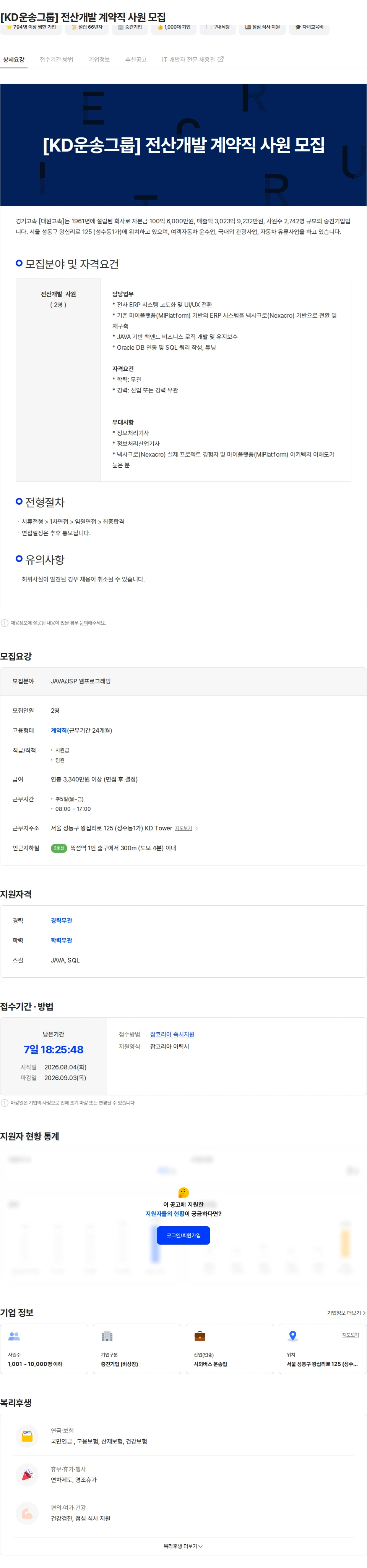Click the external-link icon beside IT 개발자 전문 채용관
Image resolution: width=367 pixels, height=1568 pixels.
coord(221,59)
